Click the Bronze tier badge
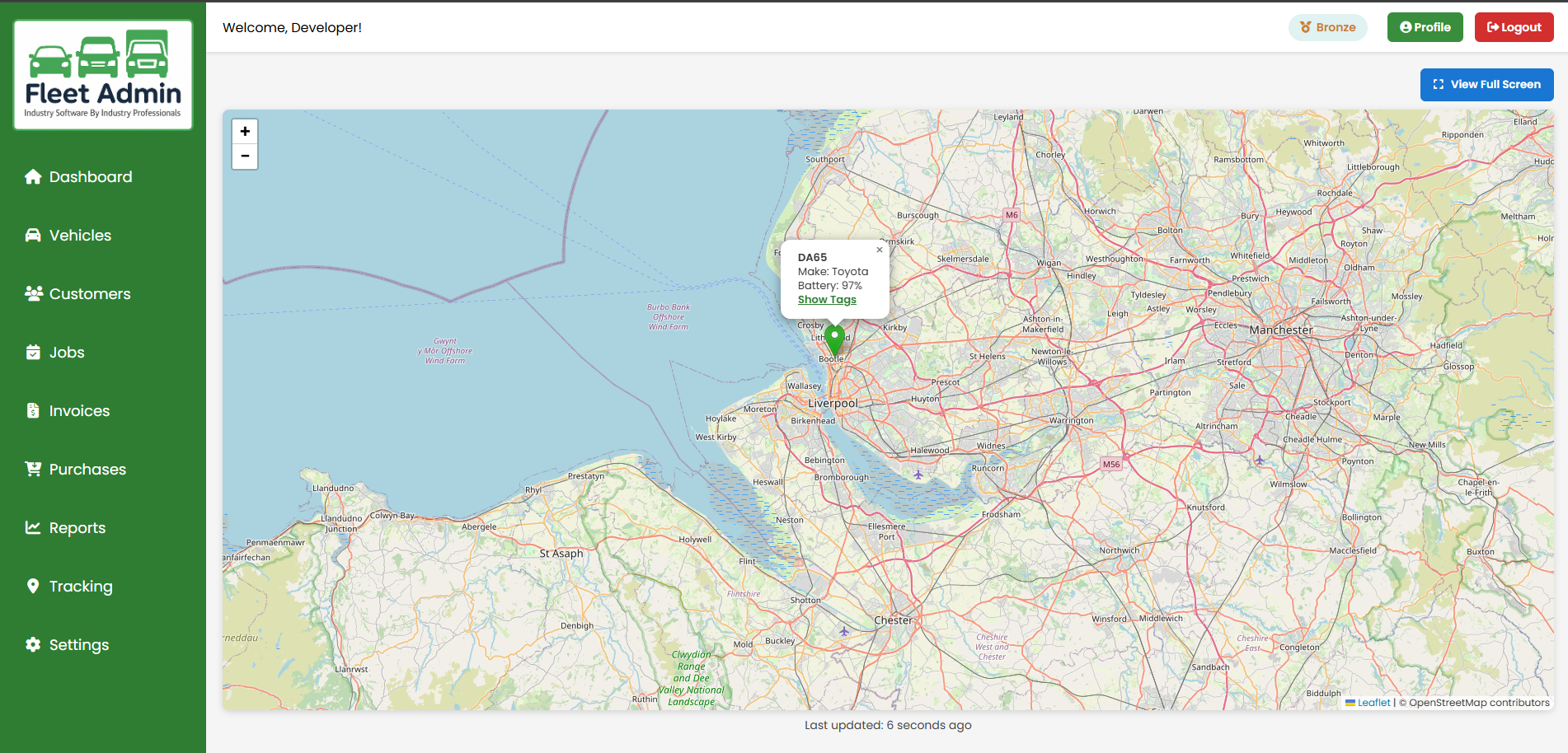This screenshot has height=753, width=1568. pos(1327,27)
